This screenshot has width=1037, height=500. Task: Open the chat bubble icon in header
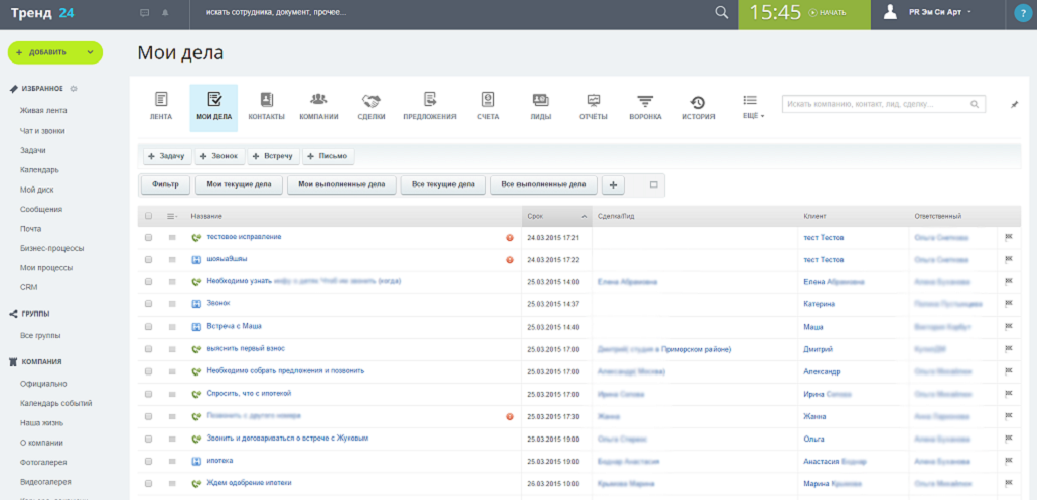coord(145,13)
